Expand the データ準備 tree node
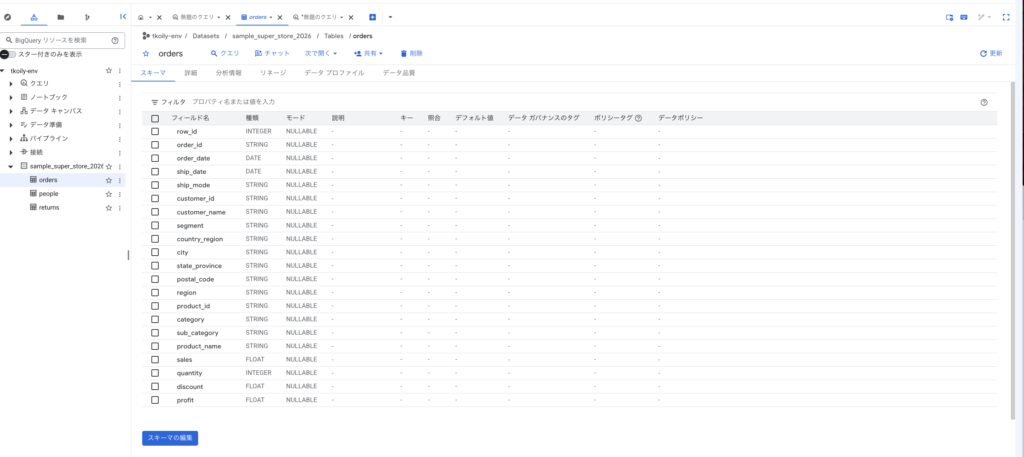Viewport: 1024px width, 457px height. [11, 125]
